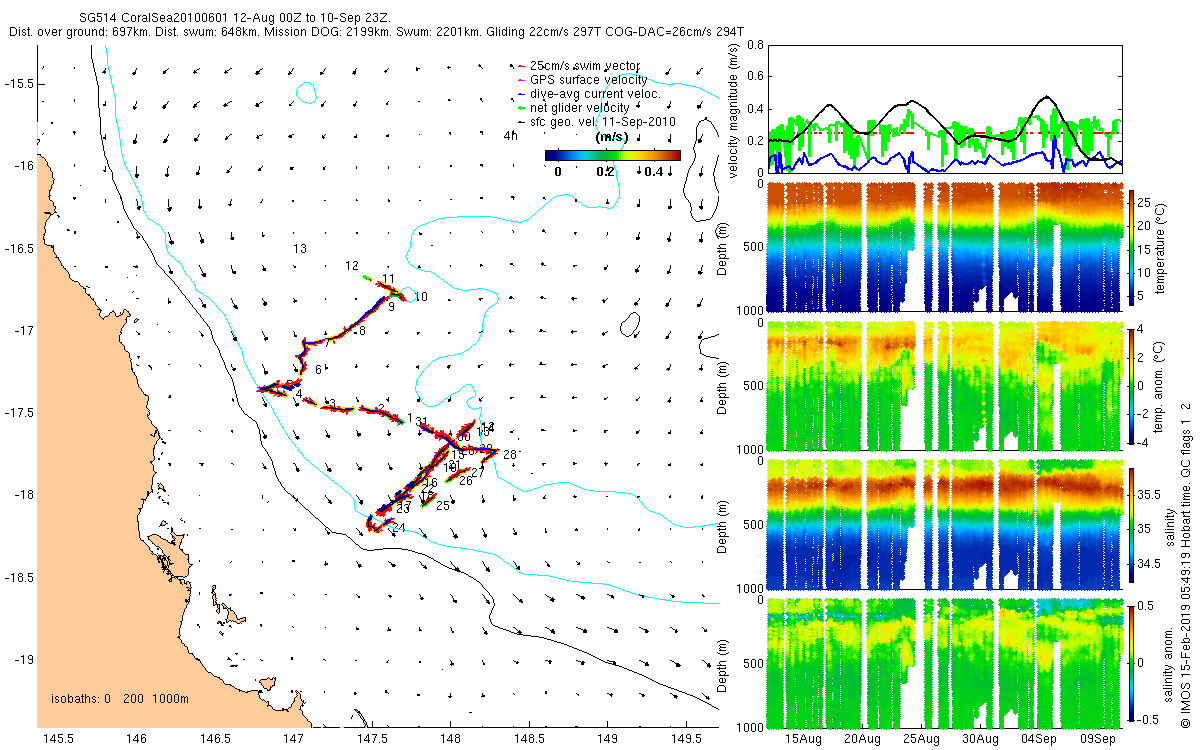Screen dimensions: 1200x750
Task: Click the temperature depth-section panel
Action: click(945, 248)
